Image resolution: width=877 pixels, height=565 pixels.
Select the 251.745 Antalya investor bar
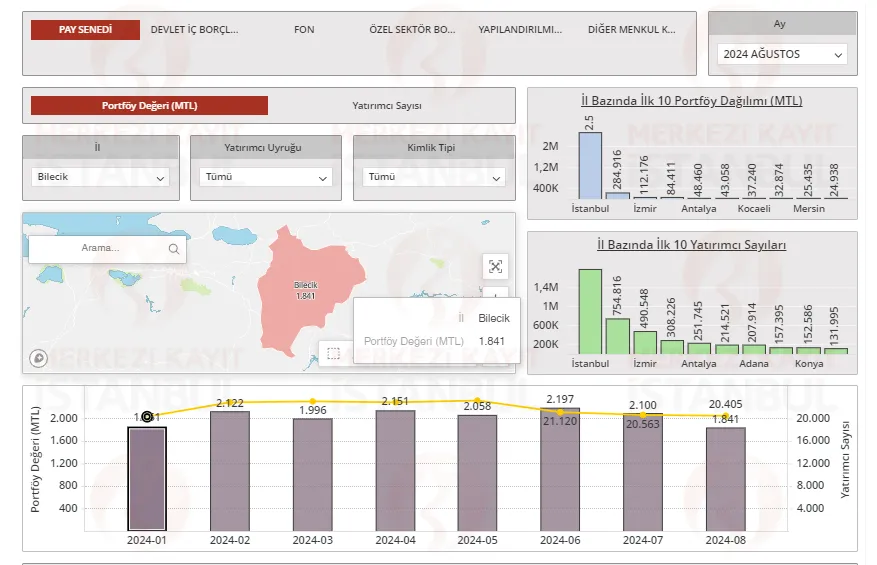click(x=699, y=348)
